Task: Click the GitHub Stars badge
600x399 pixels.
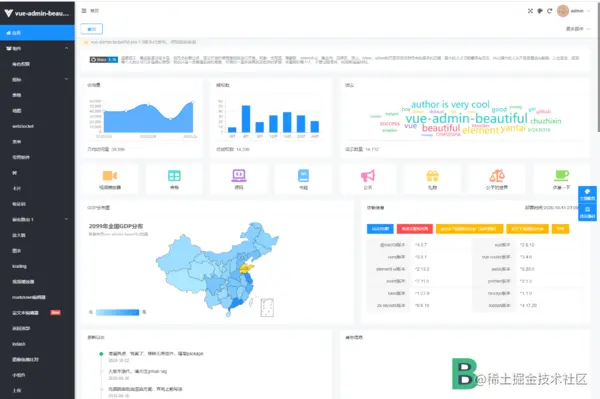Action: click(x=104, y=60)
